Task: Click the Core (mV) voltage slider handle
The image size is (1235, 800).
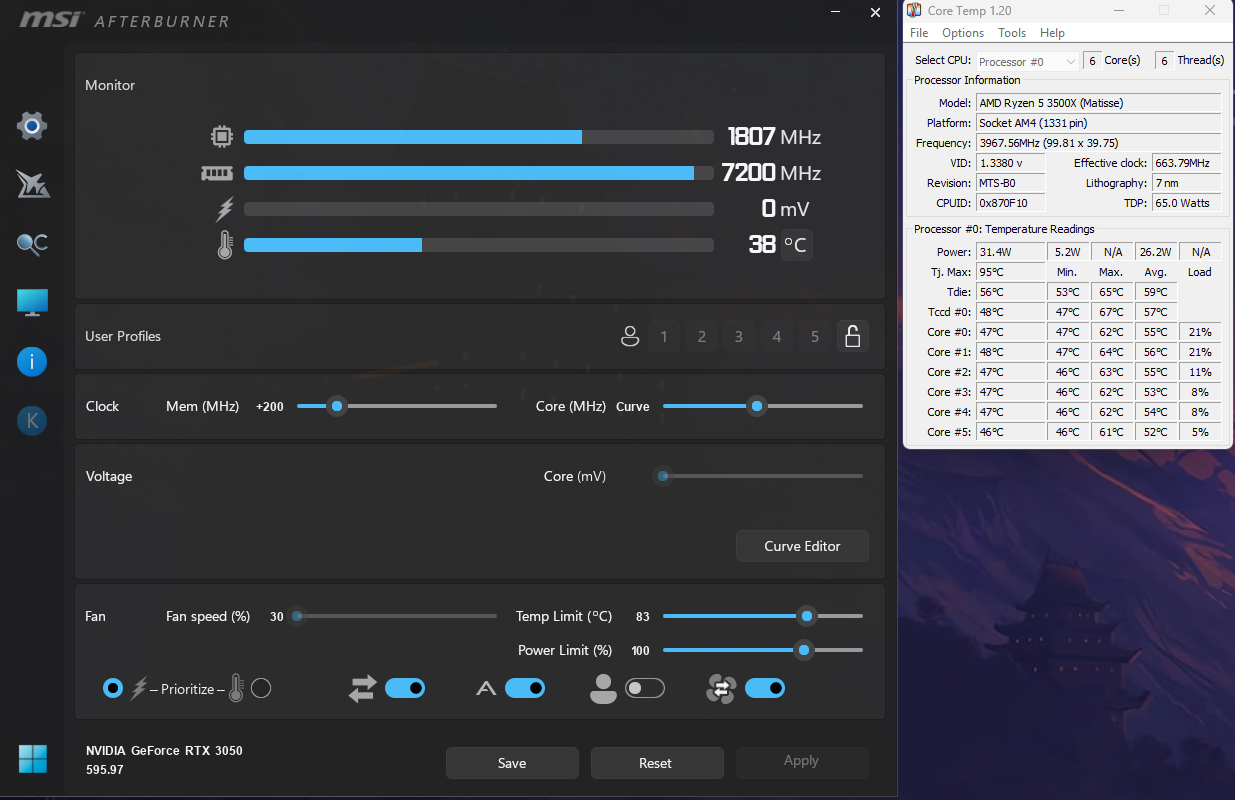Action: tap(662, 476)
